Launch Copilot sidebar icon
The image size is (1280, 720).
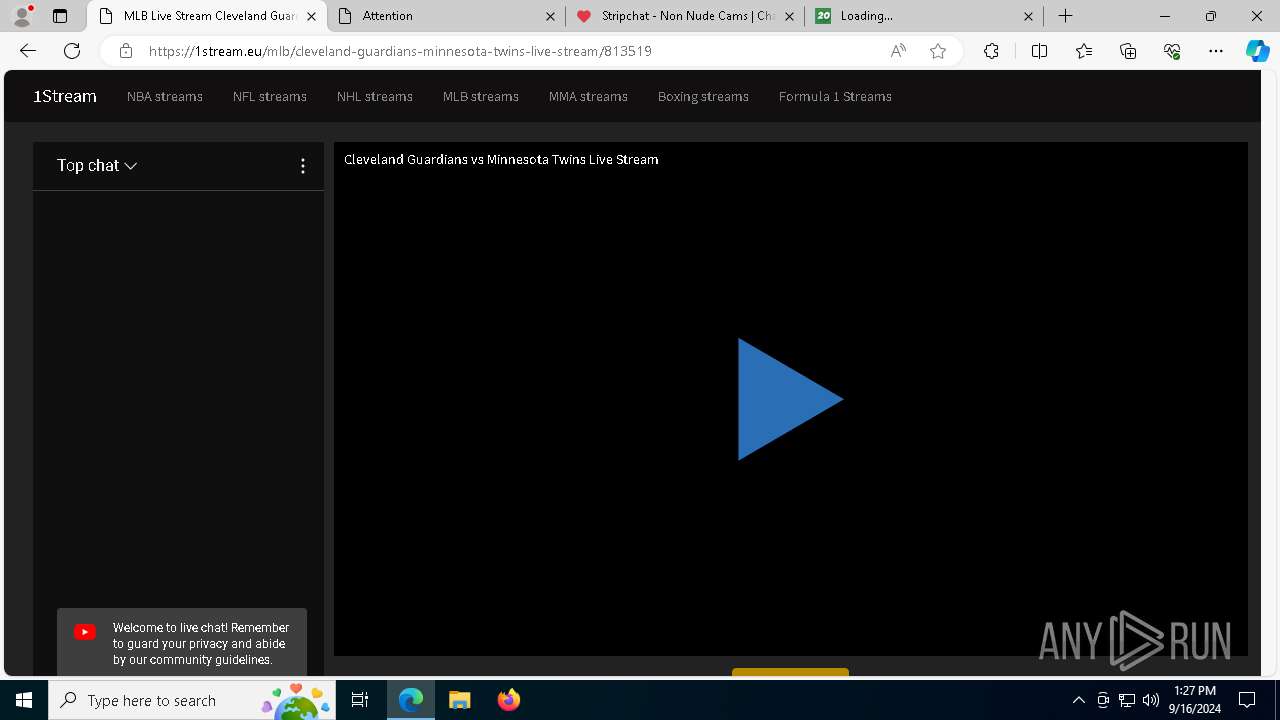point(1257,51)
